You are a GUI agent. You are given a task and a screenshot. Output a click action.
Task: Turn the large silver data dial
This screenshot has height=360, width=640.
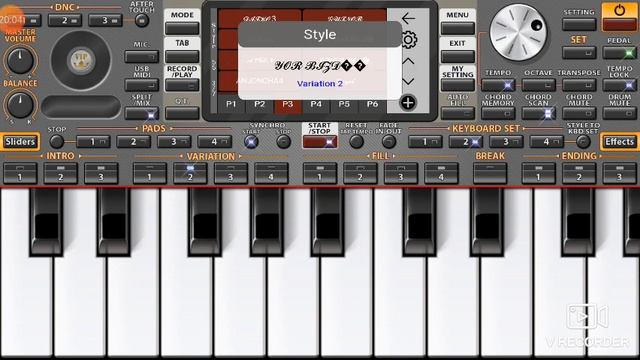coord(518,32)
